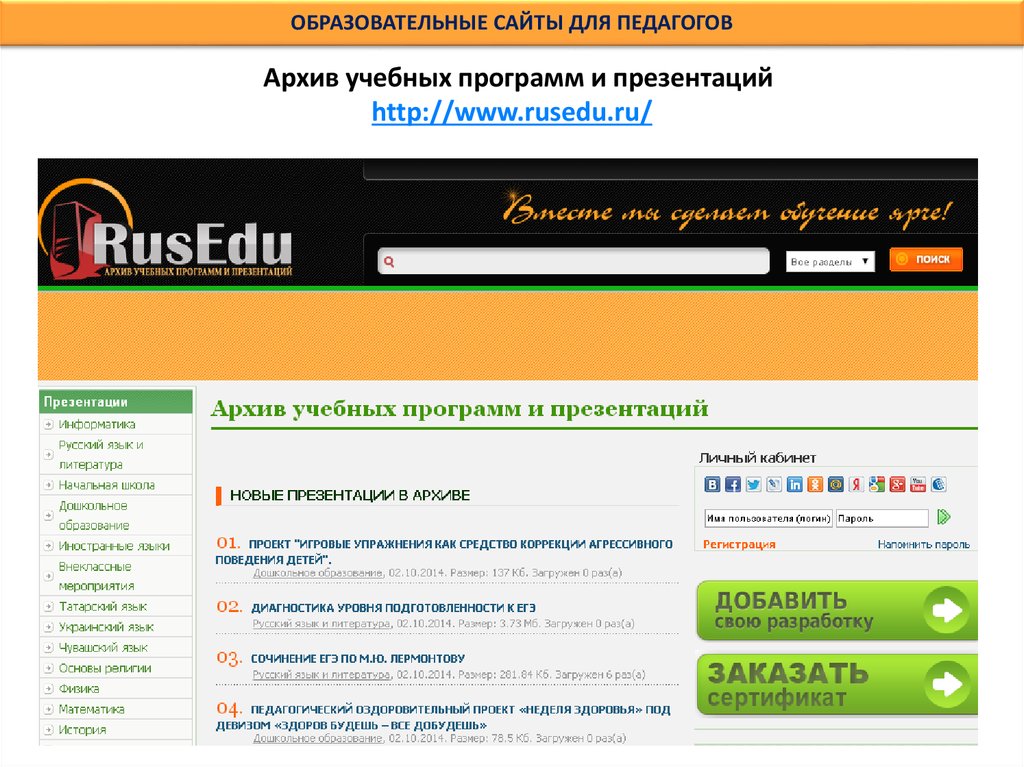Click the LiveJournal pencil icon
Viewport: 1024px width, 767px height.
(x=774, y=484)
